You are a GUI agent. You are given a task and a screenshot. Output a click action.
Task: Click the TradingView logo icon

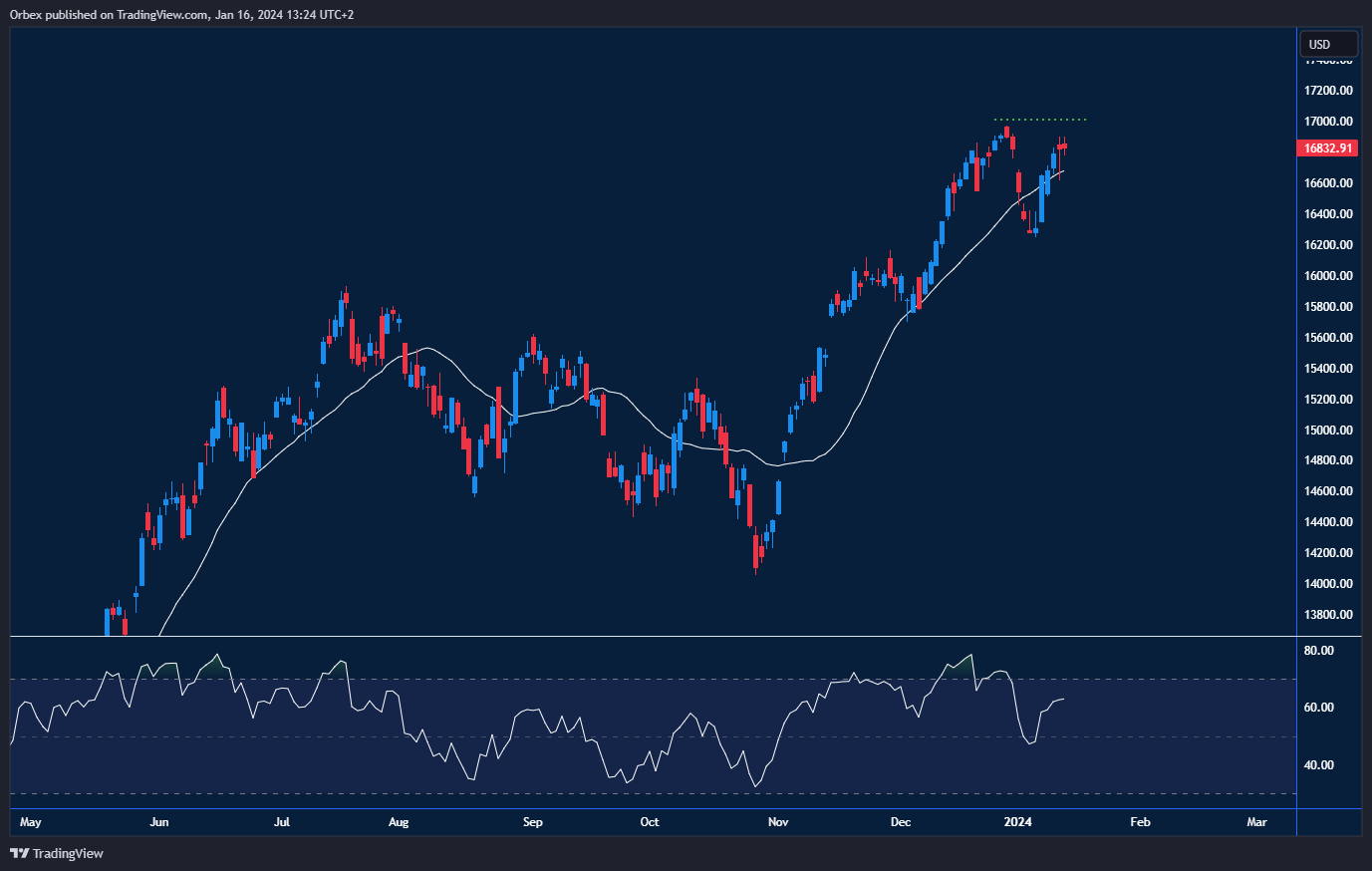pos(19,853)
